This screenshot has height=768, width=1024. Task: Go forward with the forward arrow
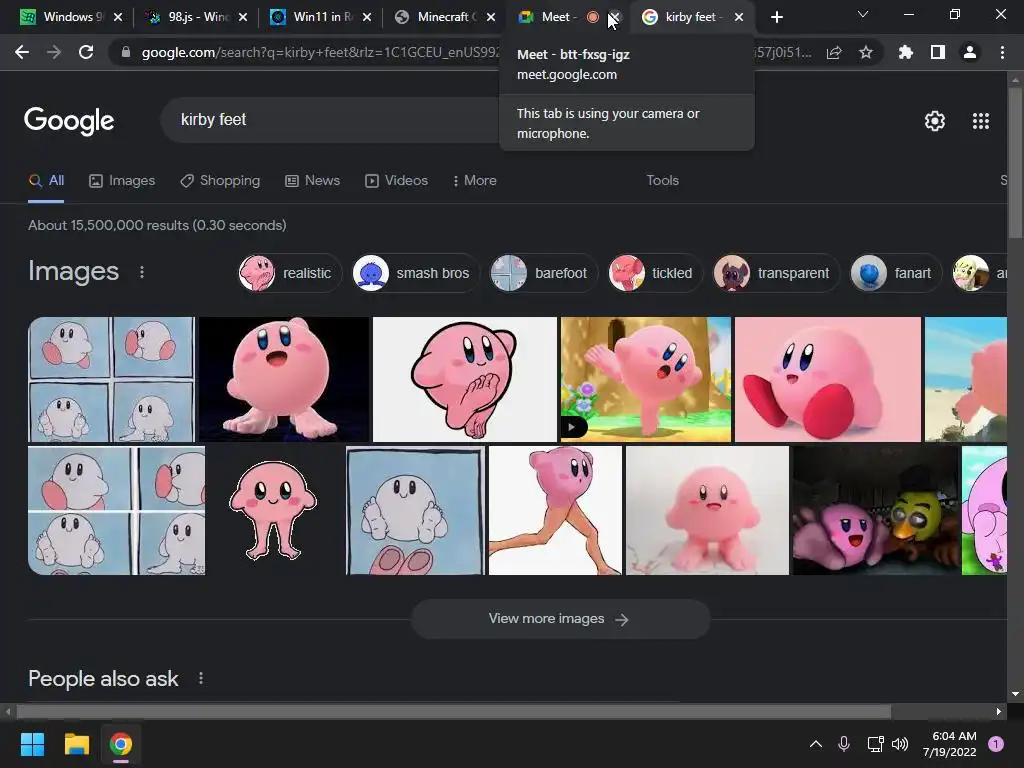coord(54,52)
